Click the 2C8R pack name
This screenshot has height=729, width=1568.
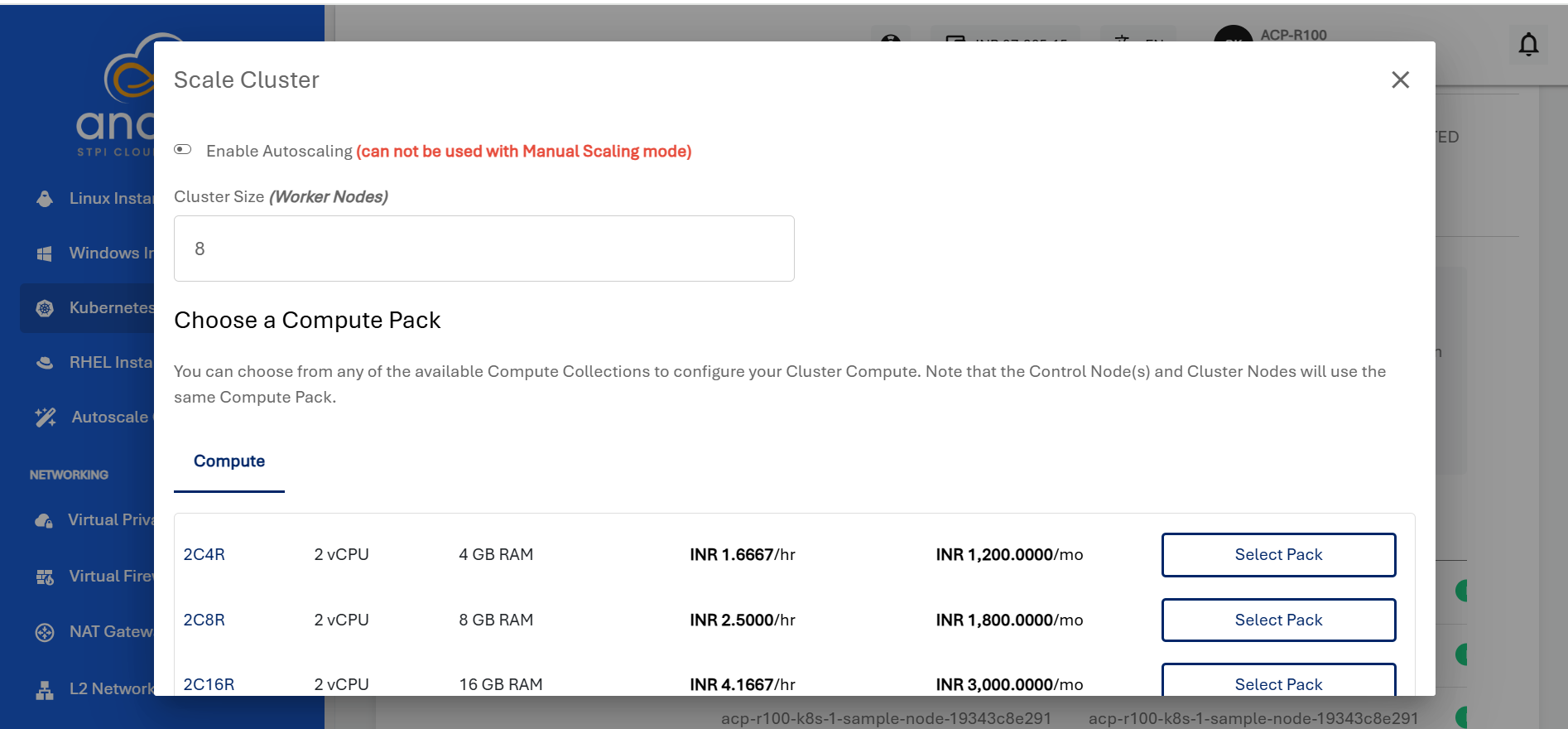click(204, 620)
